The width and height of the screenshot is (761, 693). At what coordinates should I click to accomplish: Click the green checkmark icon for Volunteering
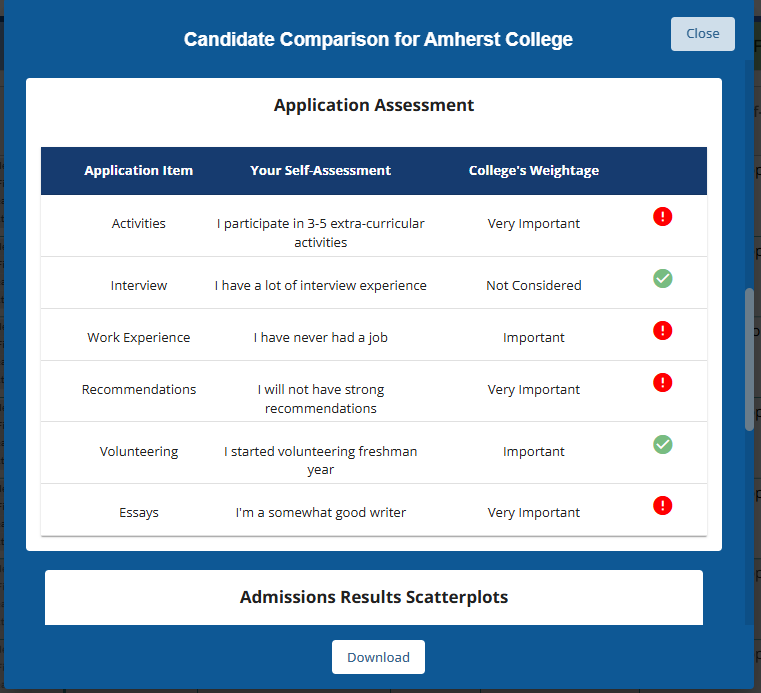tap(662, 445)
